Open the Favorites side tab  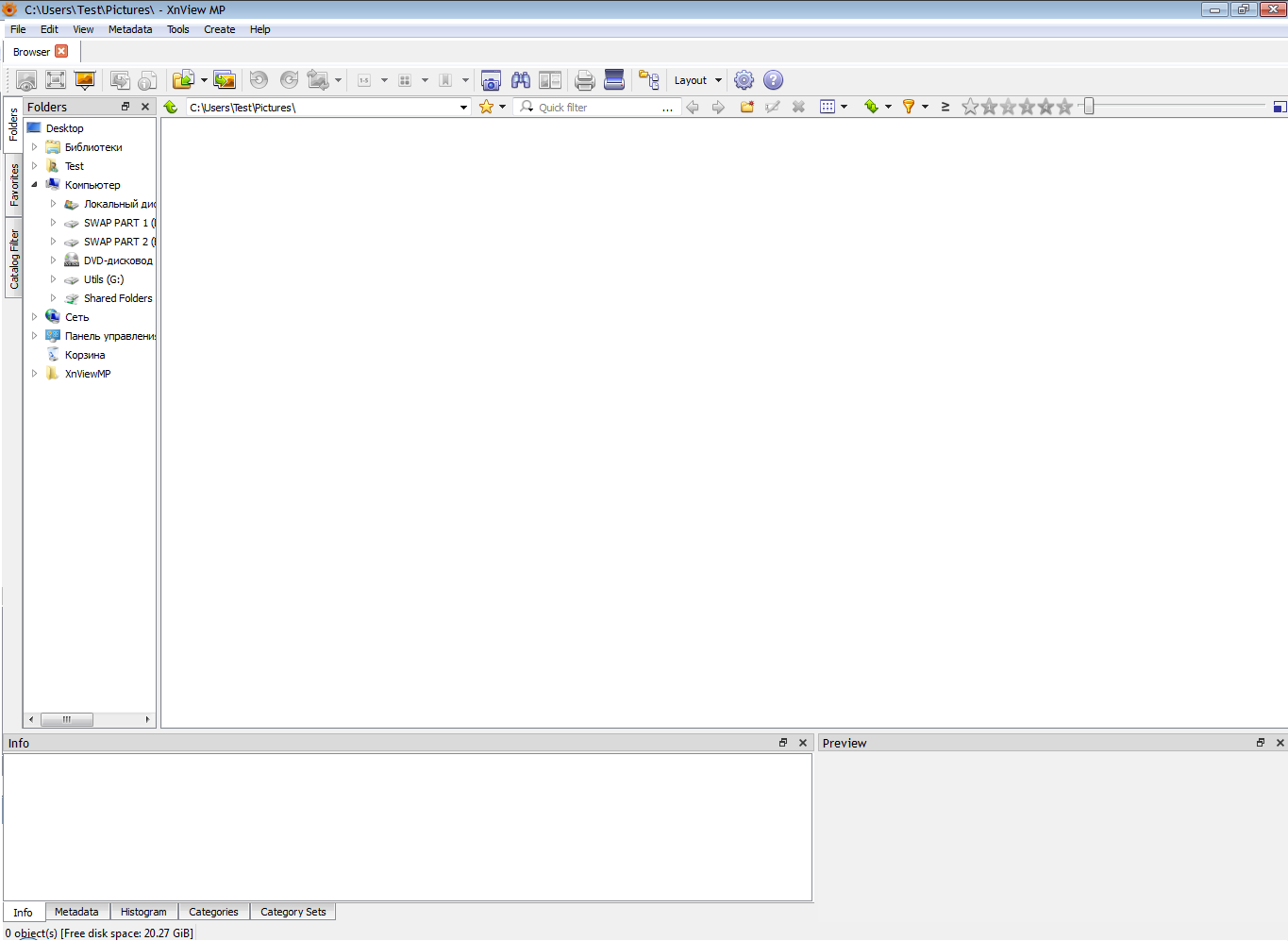tap(14, 185)
